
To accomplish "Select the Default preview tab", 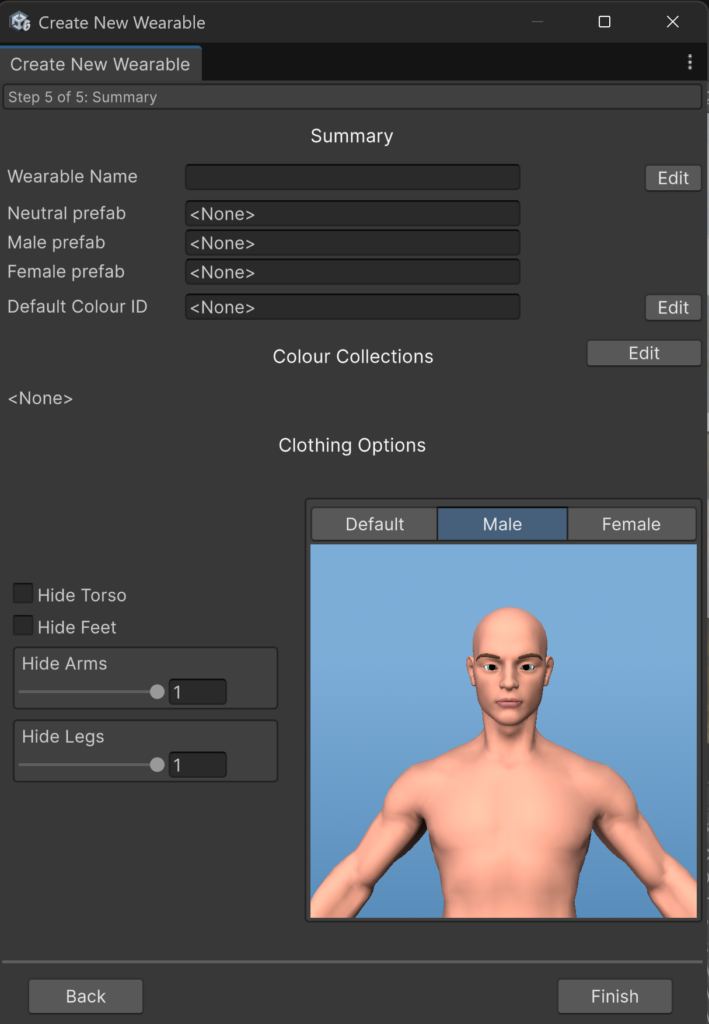I will pyautogui.click(x=374, y=524).
